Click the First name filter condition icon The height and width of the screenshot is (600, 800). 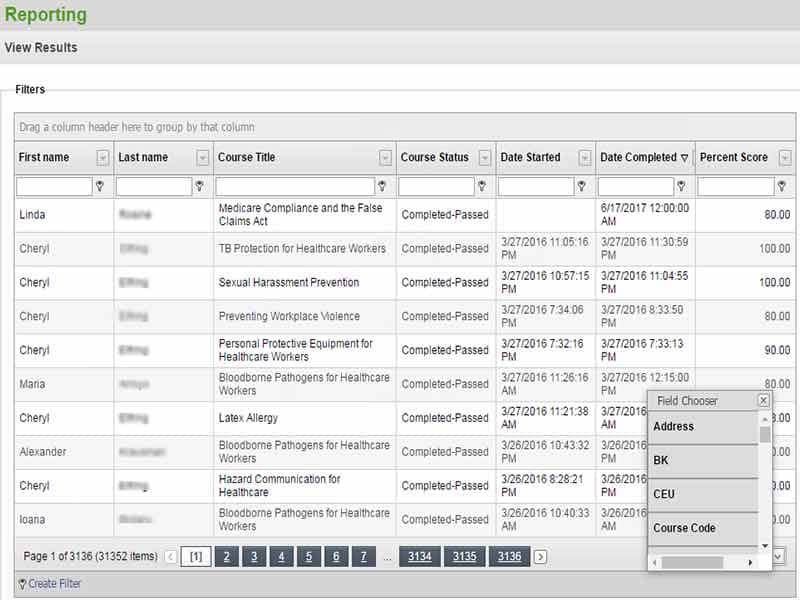99,186
